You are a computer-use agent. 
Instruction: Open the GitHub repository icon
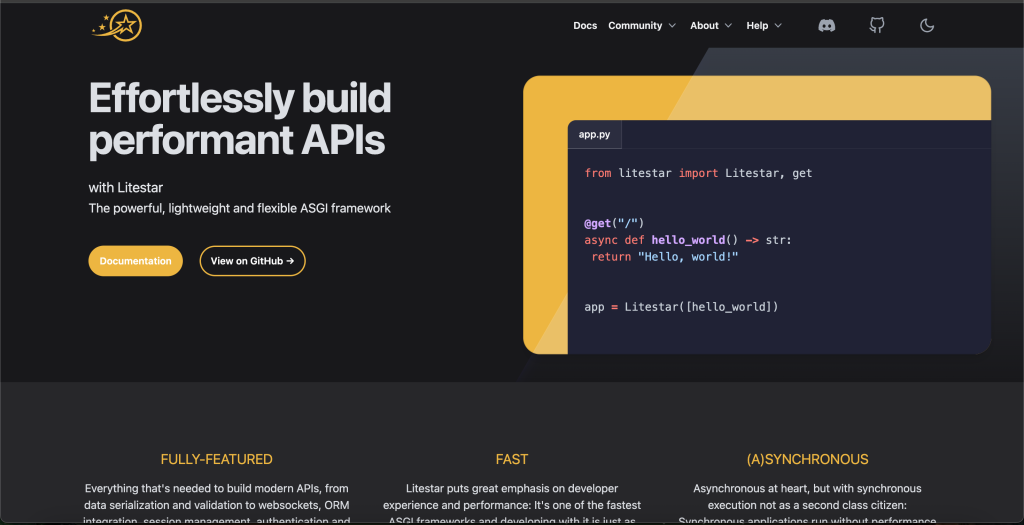click(877, 26)
